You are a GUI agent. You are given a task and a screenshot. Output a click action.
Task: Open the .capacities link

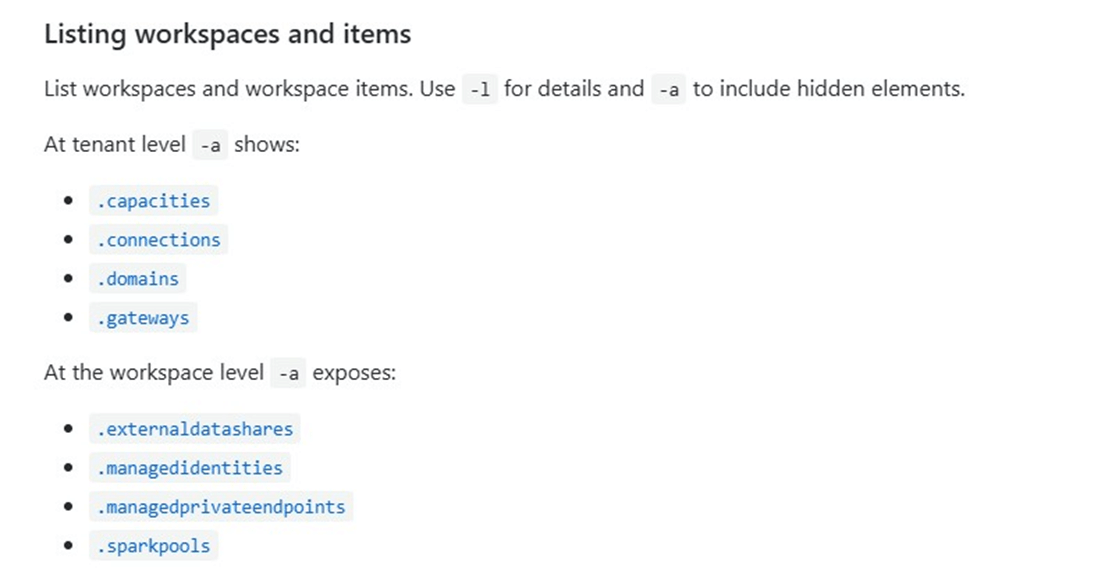pos(153,201)
